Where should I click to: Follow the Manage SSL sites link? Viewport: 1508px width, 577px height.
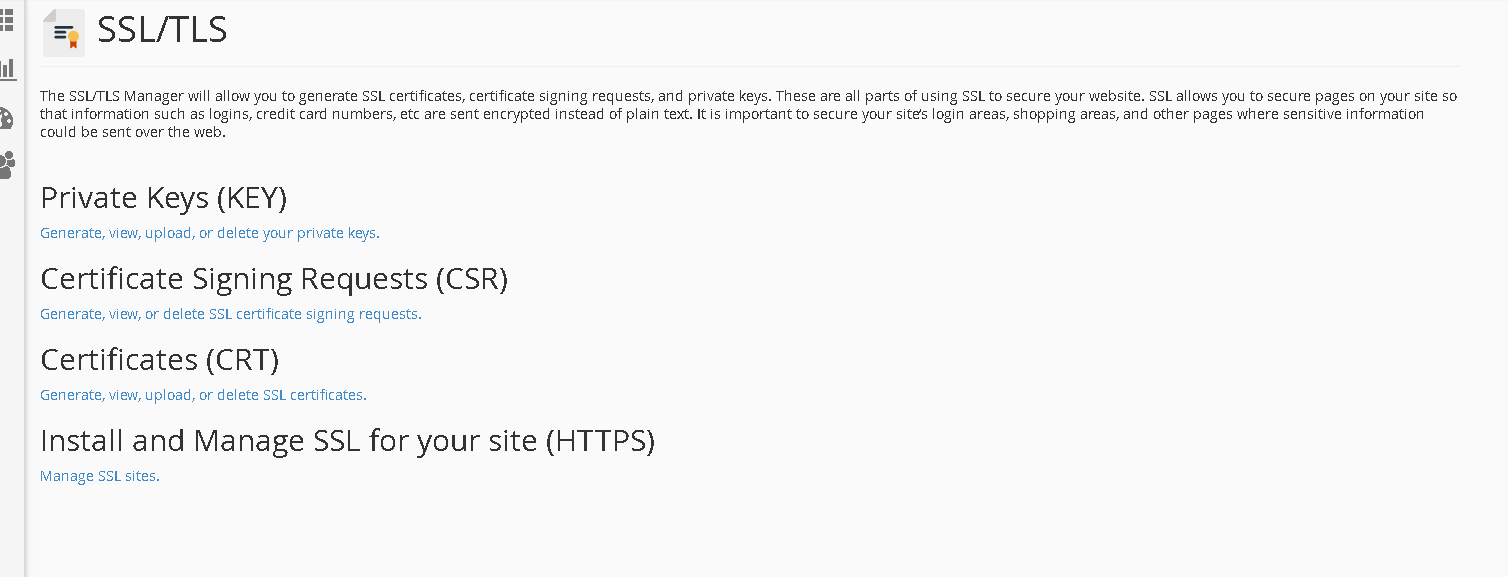point(100,476)
